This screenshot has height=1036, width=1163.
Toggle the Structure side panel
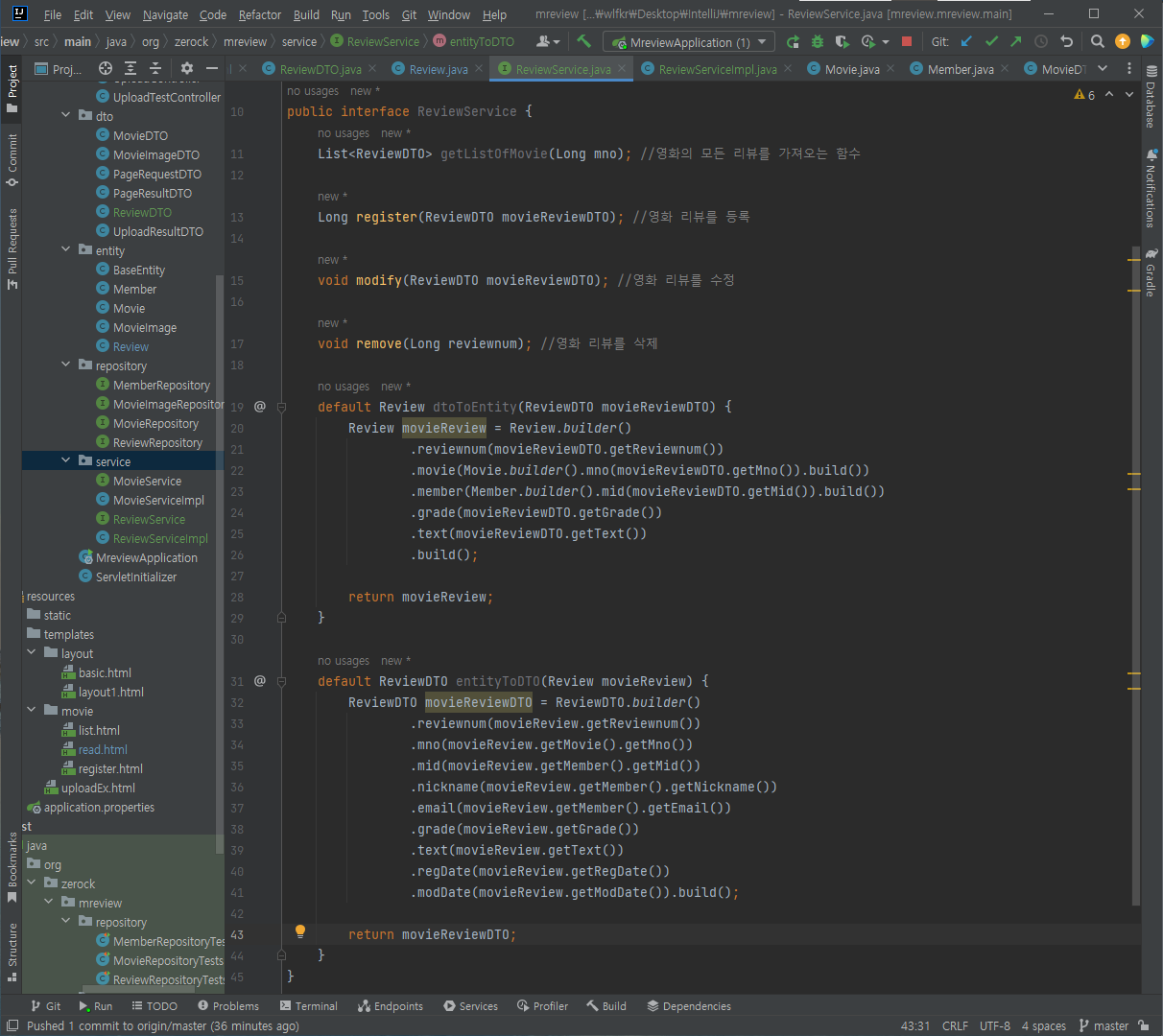[12, 953]
